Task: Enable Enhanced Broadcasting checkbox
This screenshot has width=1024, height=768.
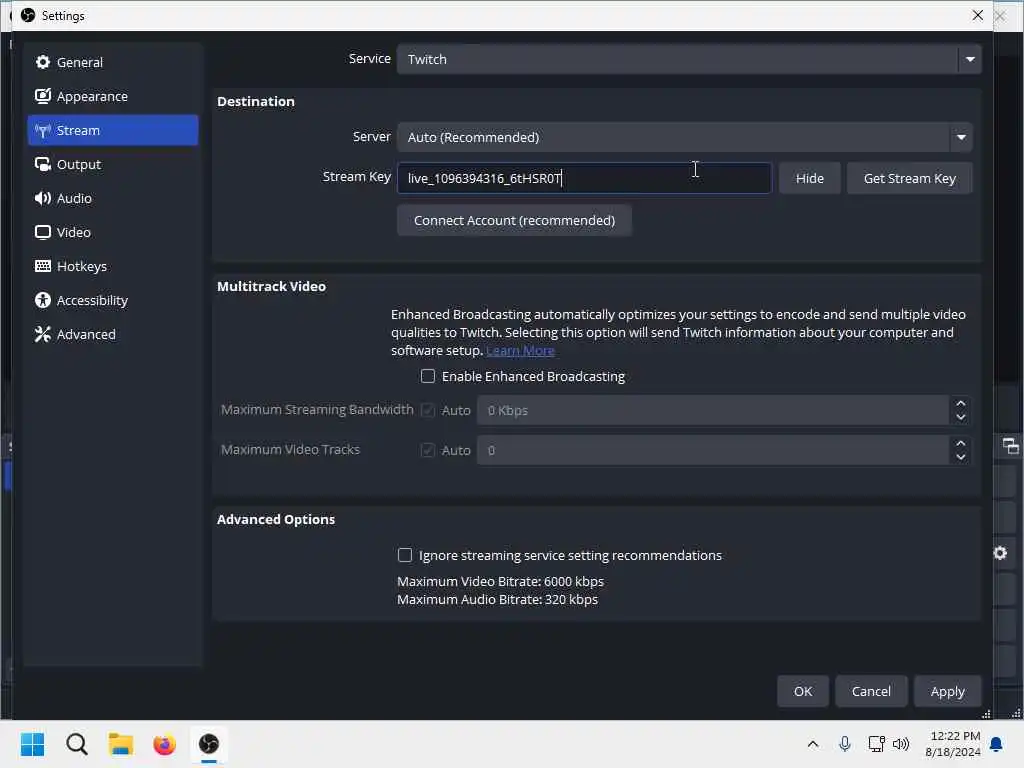Action: click(x=428, y=376)
